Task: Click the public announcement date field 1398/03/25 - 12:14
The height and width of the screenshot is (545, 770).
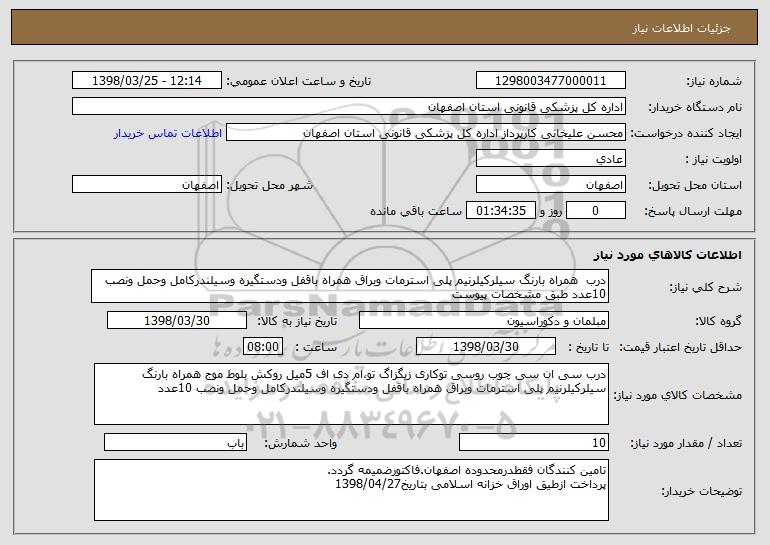Action: click(x=147, y=81)
